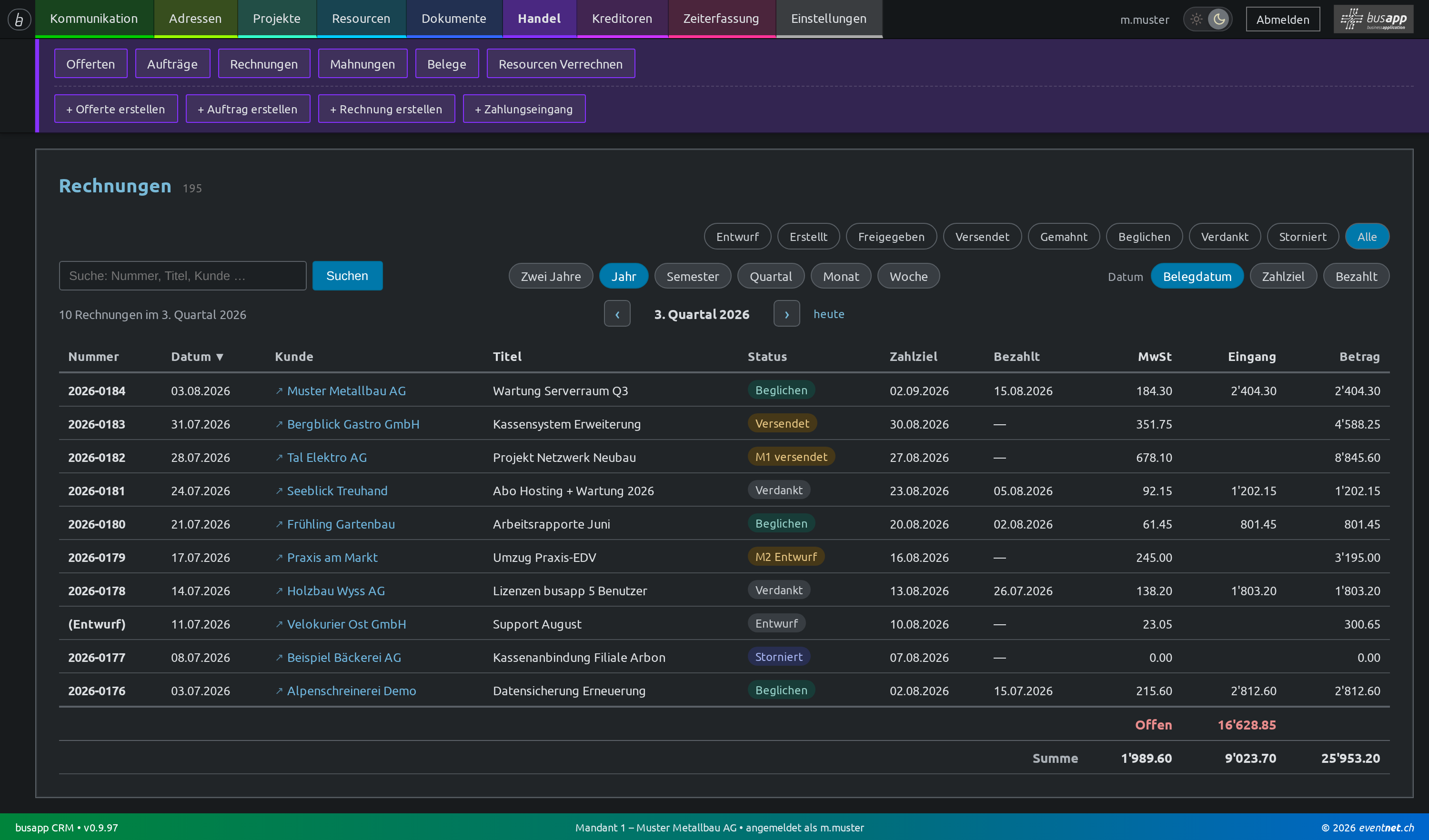The height and width of the screenshot is (840, 1429).
Task: Set period range to Zwei Jahre
Action: pyautogui.click(x=551, y=277)
